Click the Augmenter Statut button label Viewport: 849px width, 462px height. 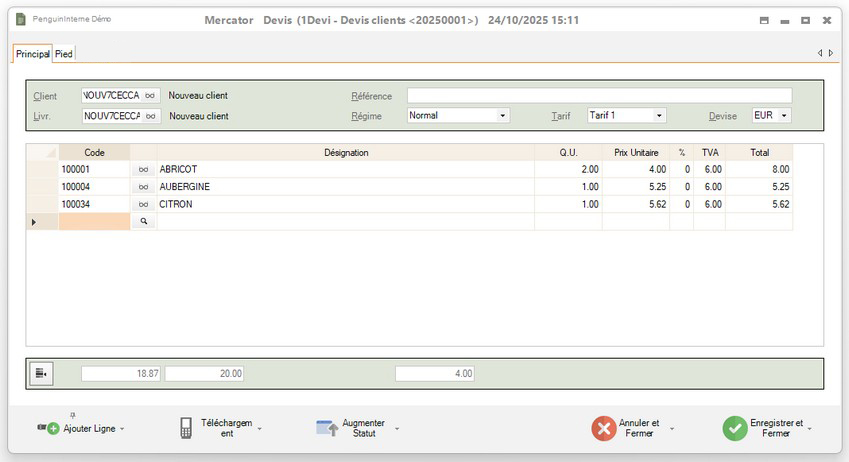coord(364,428)
